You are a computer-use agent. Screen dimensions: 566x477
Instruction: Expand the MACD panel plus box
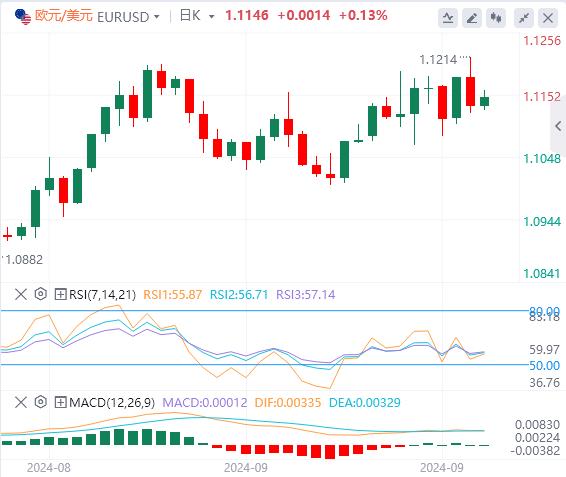[60, 402]
